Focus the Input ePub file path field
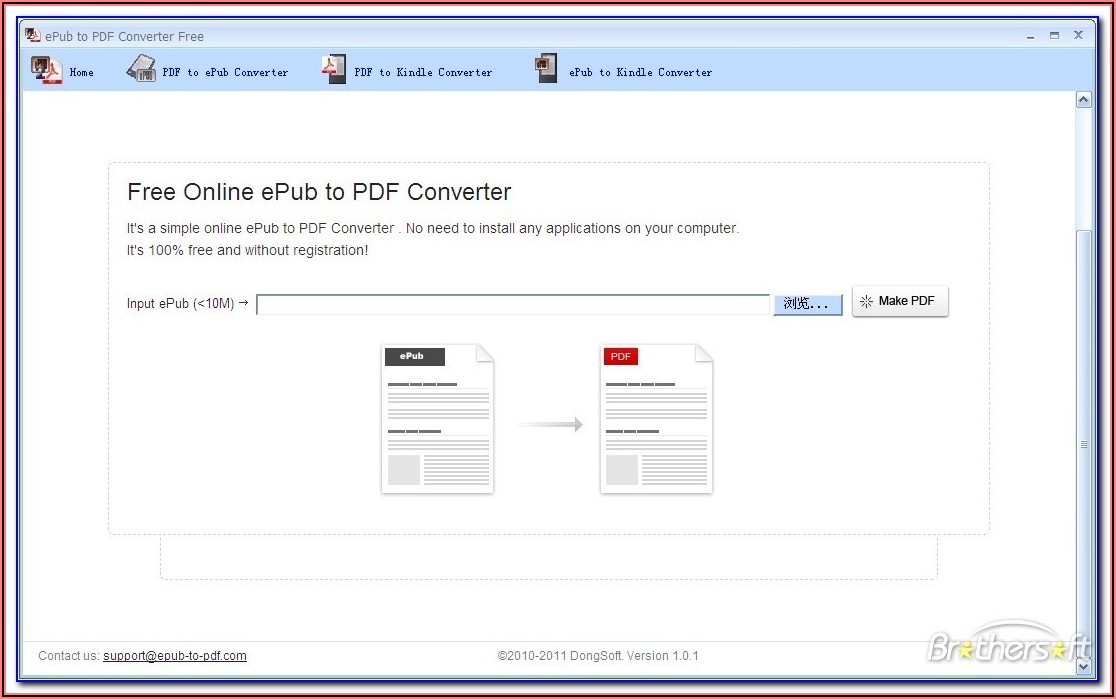Screen dimensions: 1116x699 pyautogui.click(x=513, y=304)
